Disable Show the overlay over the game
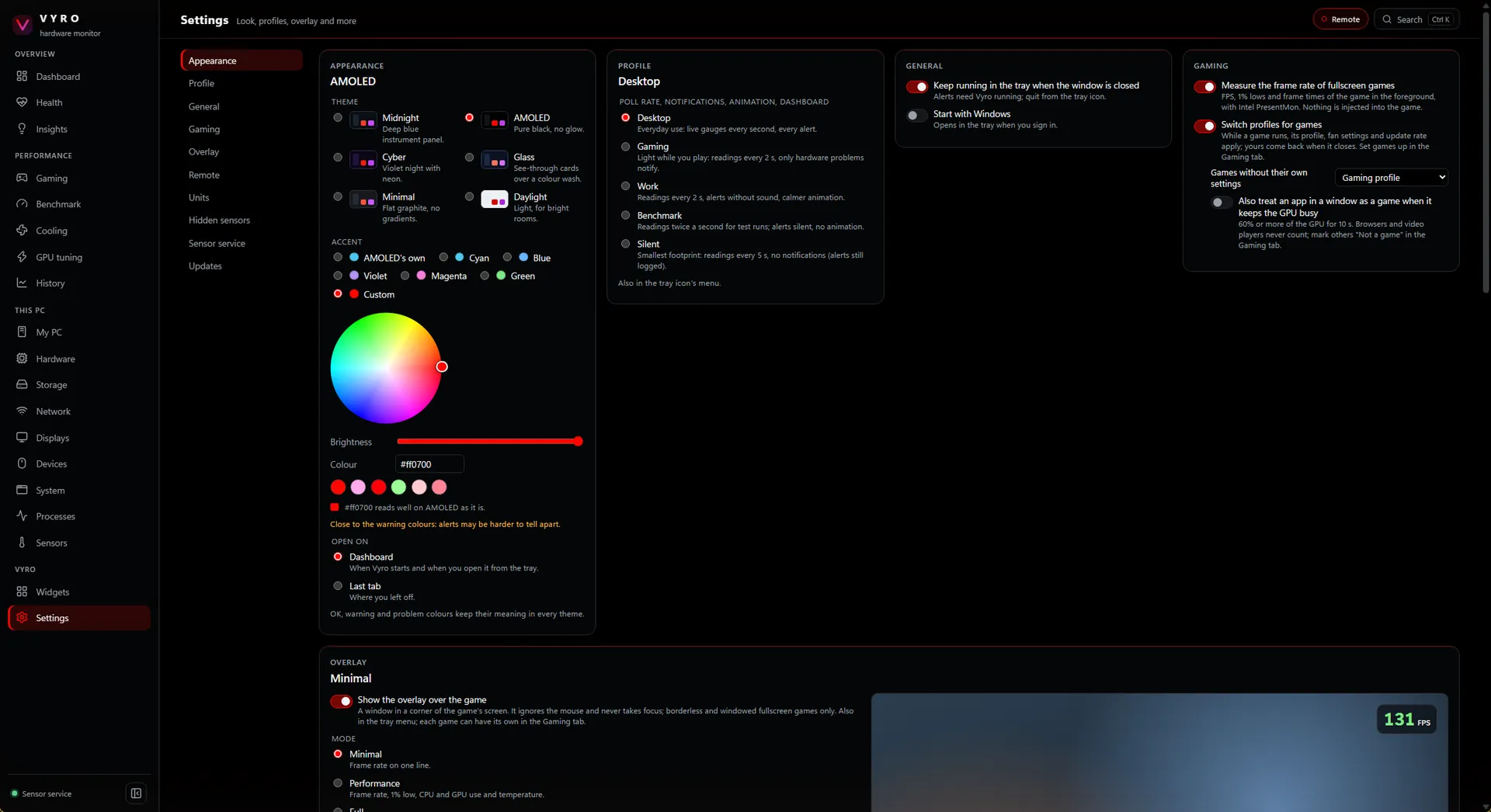This screenshot has width=1491, height=812. 341,701
